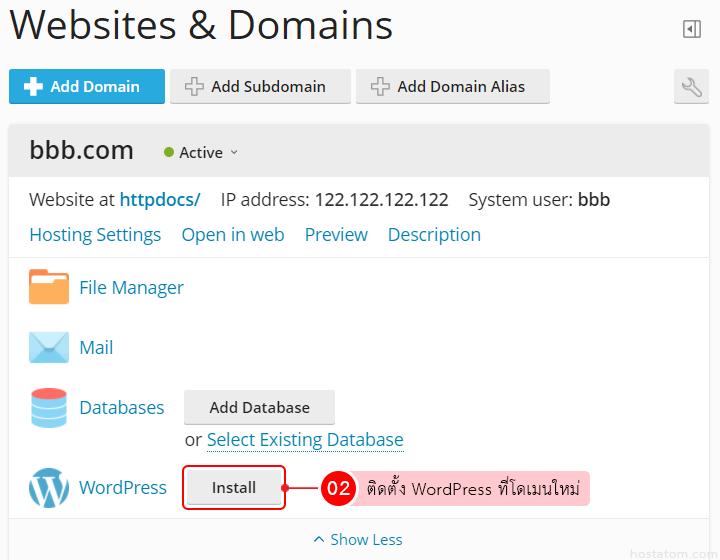Collapse the list with Show Less

(358, 539)
